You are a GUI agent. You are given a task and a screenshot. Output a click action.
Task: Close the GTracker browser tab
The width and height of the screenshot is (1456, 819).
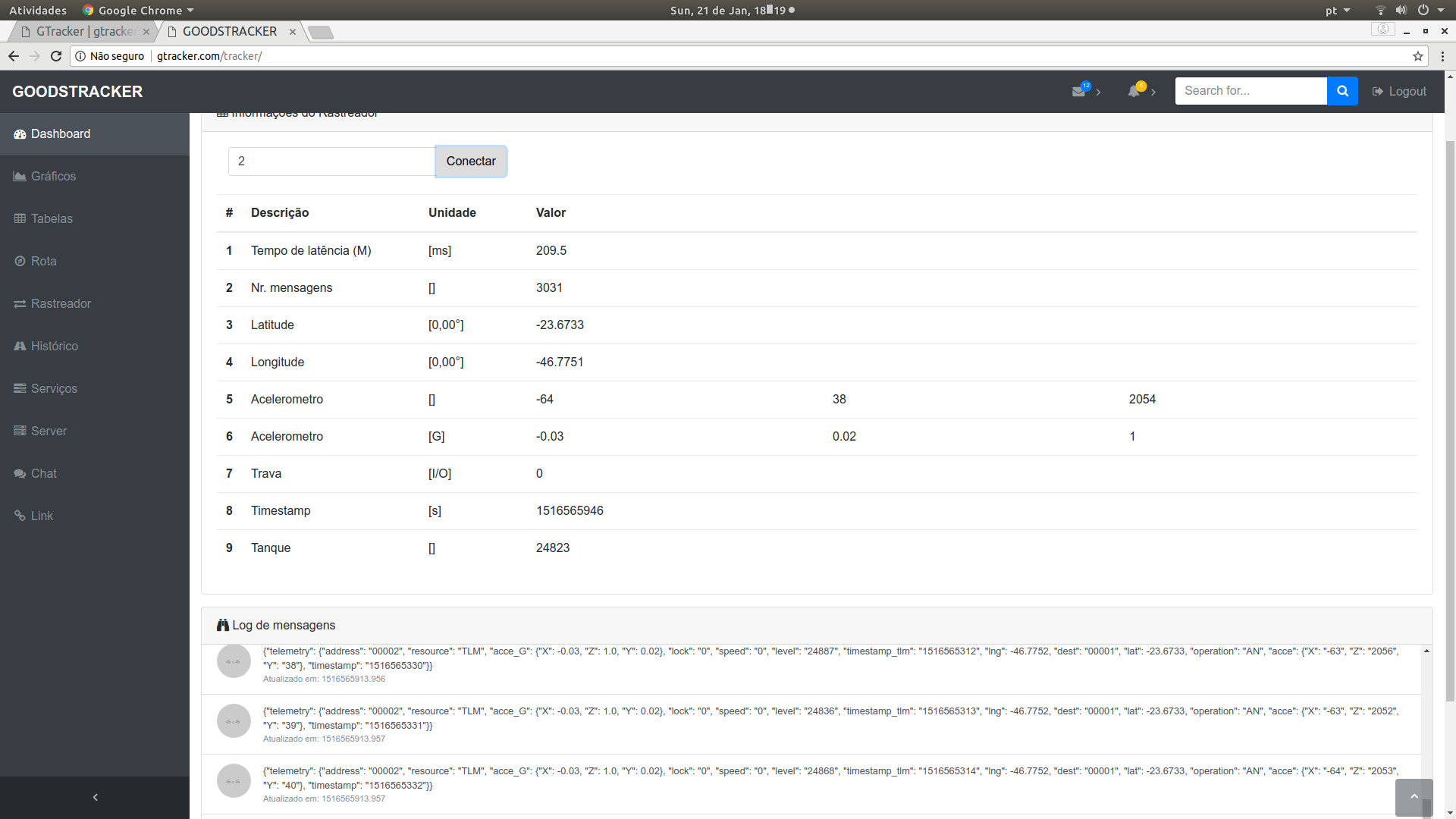click(146, 32)
